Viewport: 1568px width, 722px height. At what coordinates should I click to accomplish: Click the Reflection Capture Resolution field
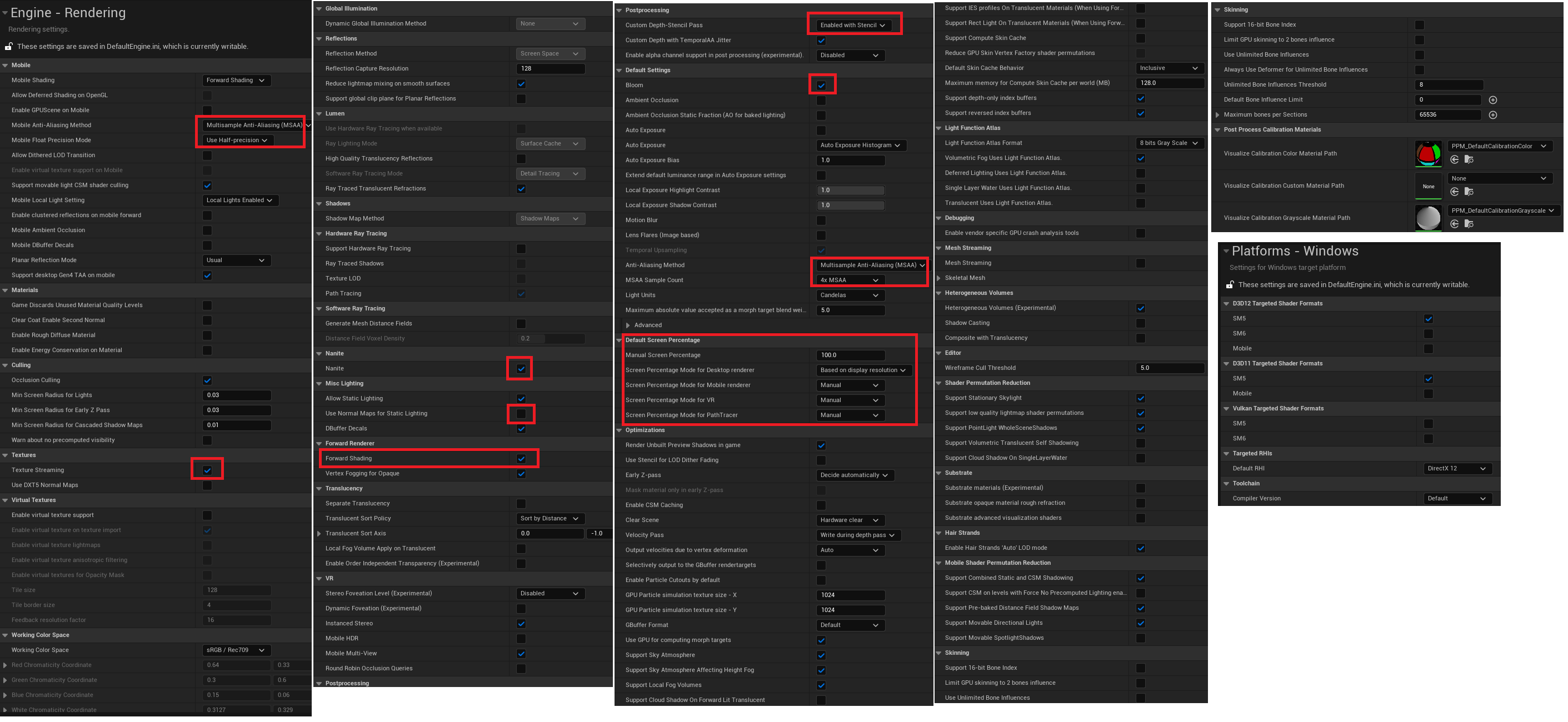[550, 69]
